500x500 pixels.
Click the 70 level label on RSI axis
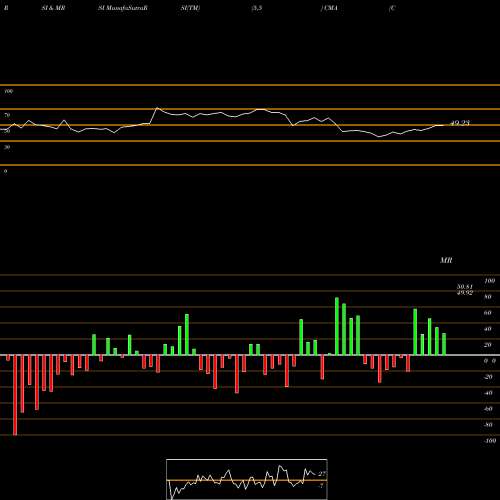pyautogui.click(x=7, y=115)
